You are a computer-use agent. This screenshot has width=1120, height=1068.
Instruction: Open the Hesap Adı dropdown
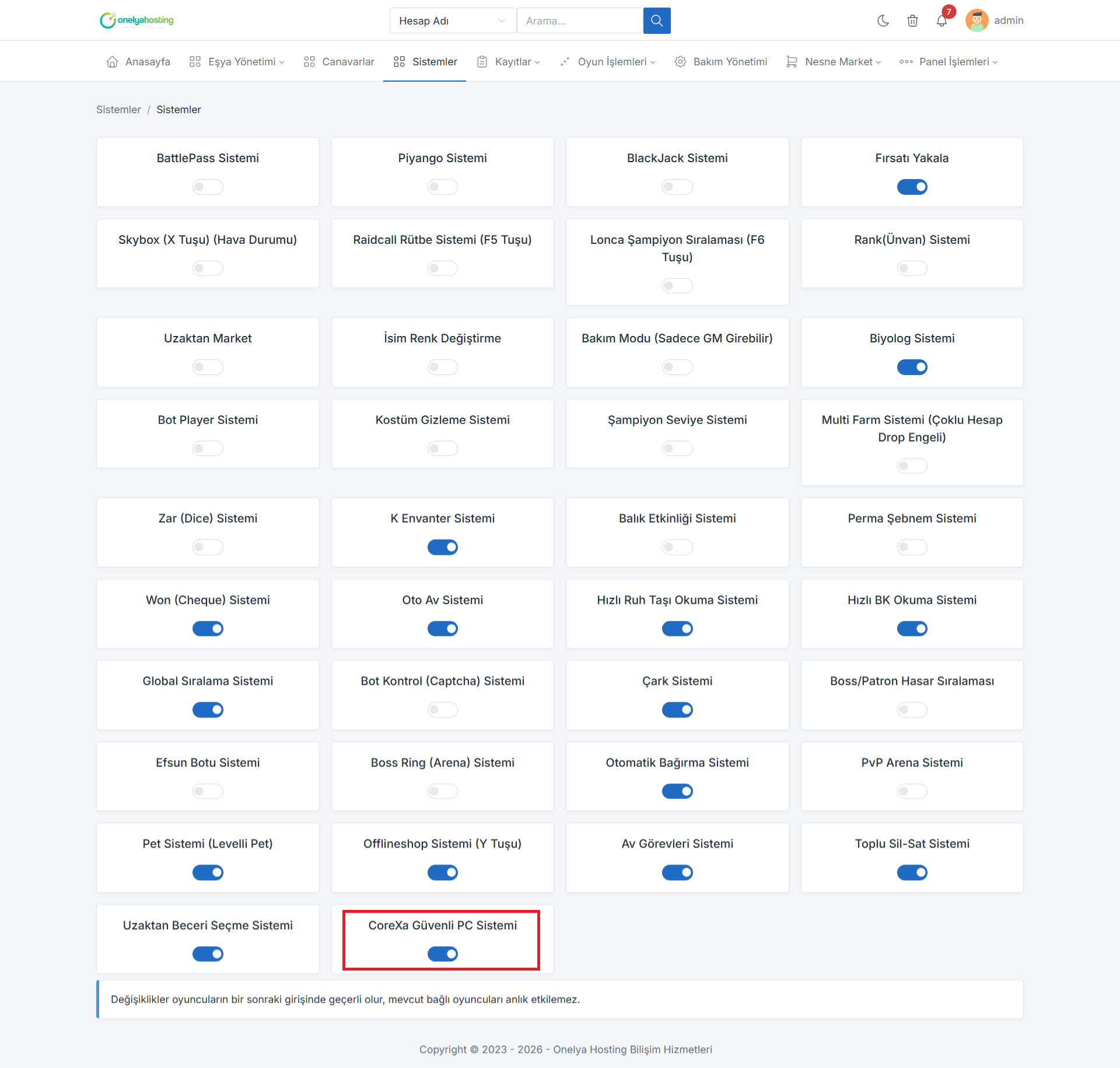pyautogui.click(x=452, y=21)
